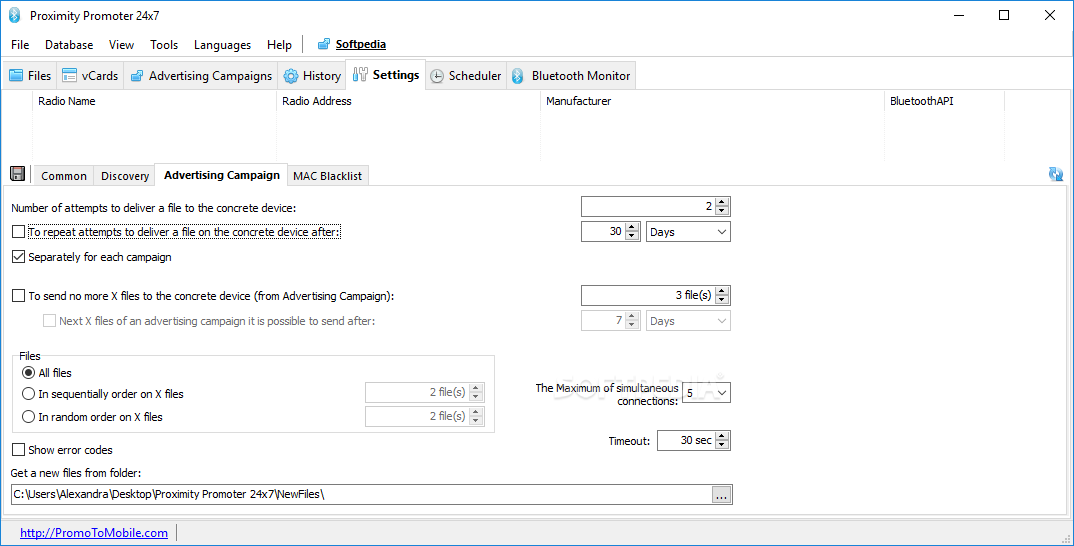1074x546 pixels.
Task: Click the Softpedia link
Action: pyautogui.click(x=360, y=45)
